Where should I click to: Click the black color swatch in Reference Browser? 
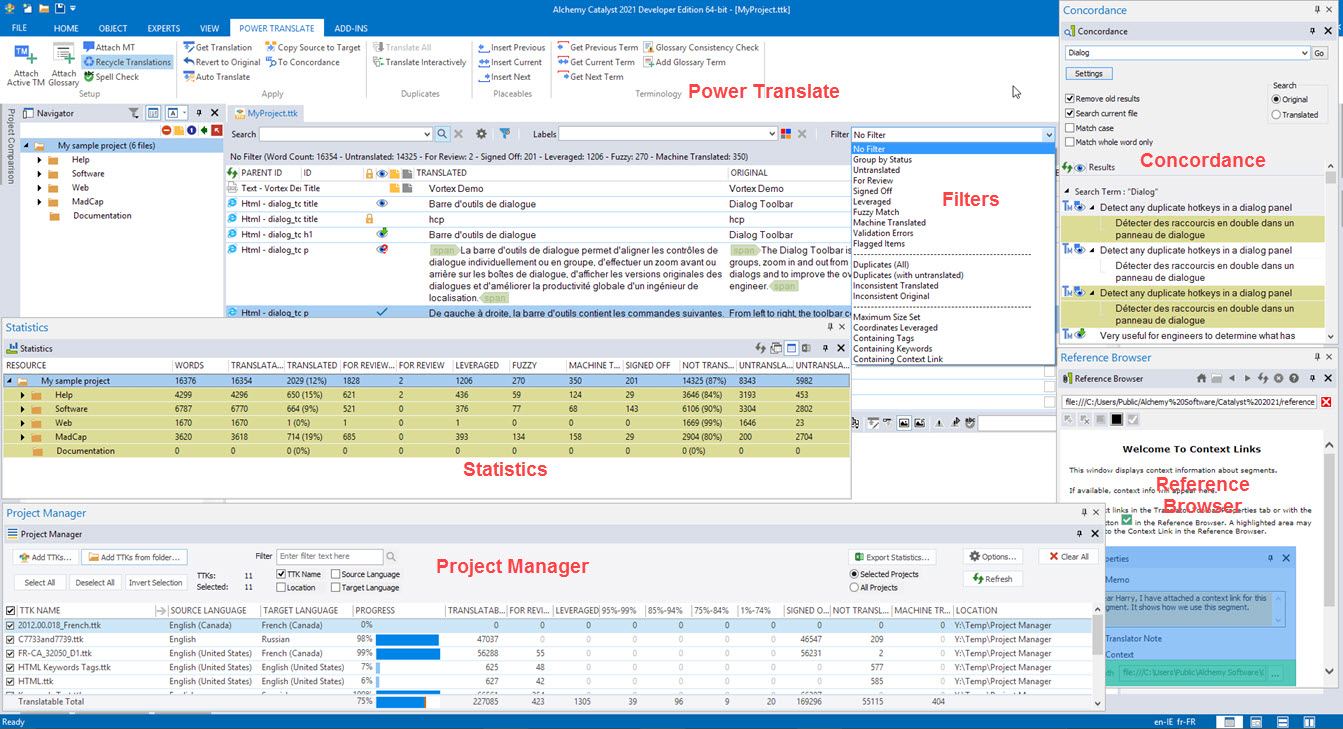point(1117,419)
